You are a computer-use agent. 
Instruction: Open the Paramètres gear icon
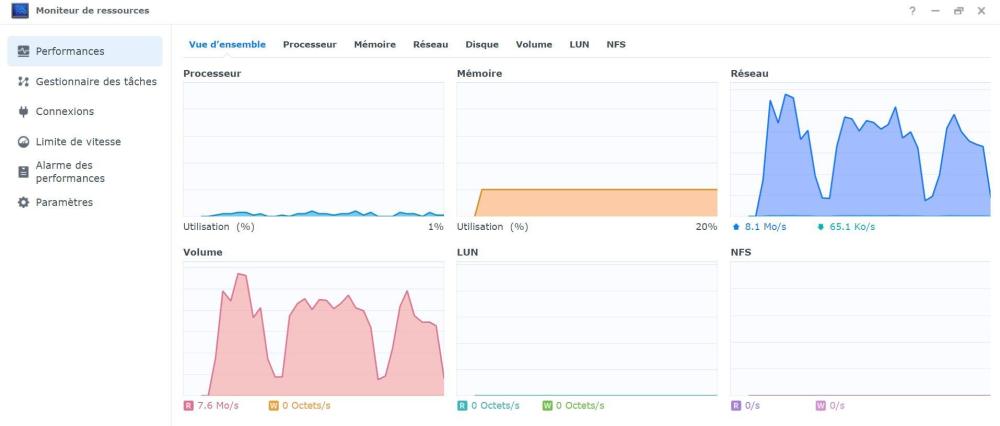(24, 202)
